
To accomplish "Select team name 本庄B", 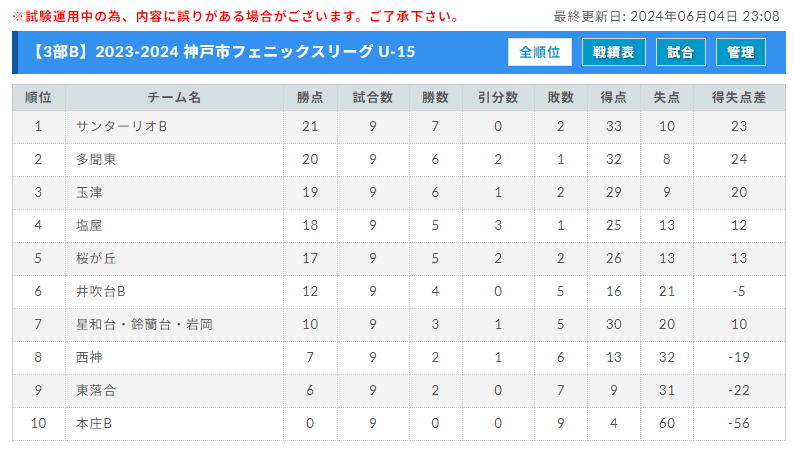I will [x=94, y=423].
